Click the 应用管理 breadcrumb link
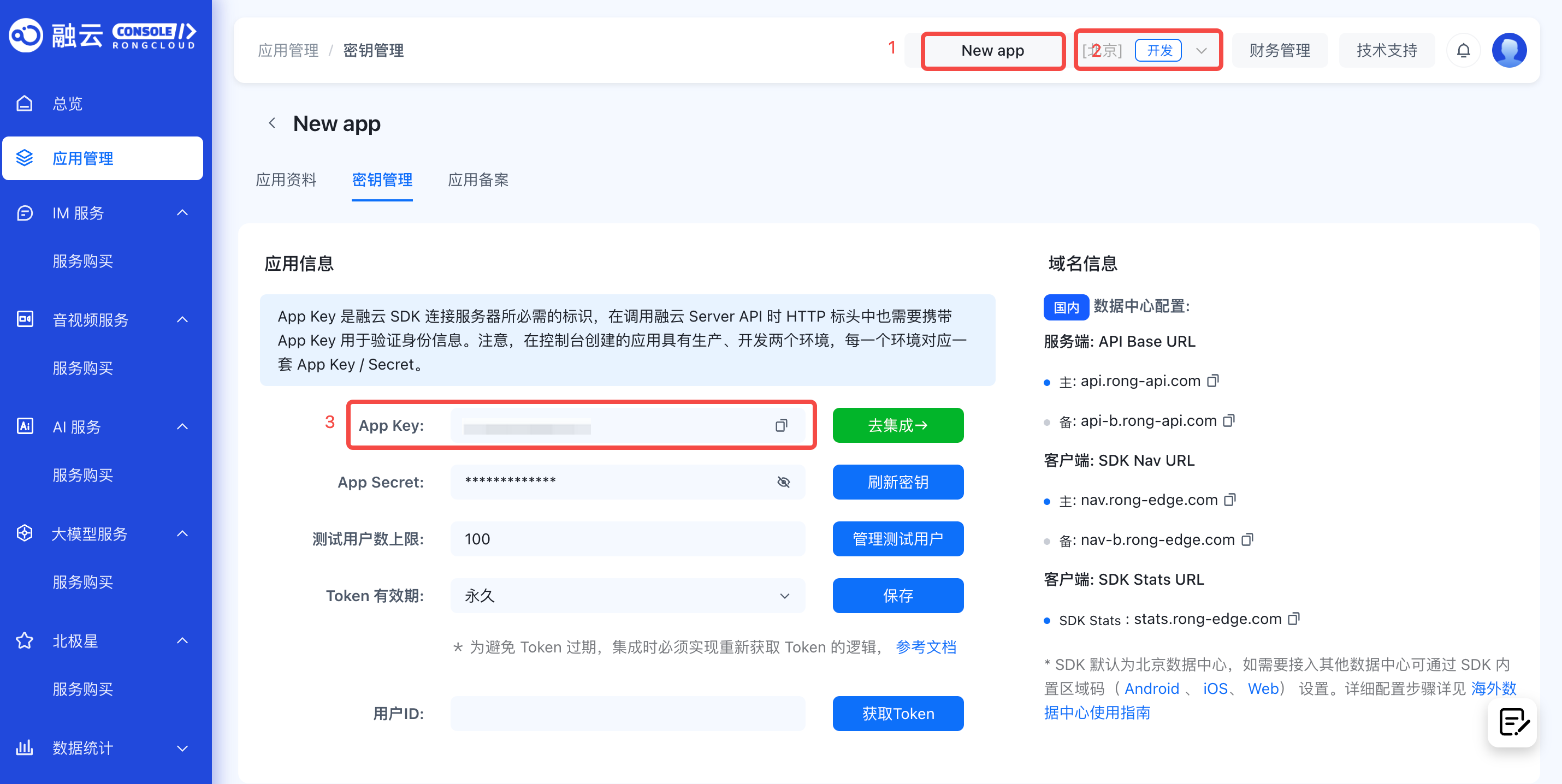This screenshot has height=784, width=1562. [x=288, y=50]
